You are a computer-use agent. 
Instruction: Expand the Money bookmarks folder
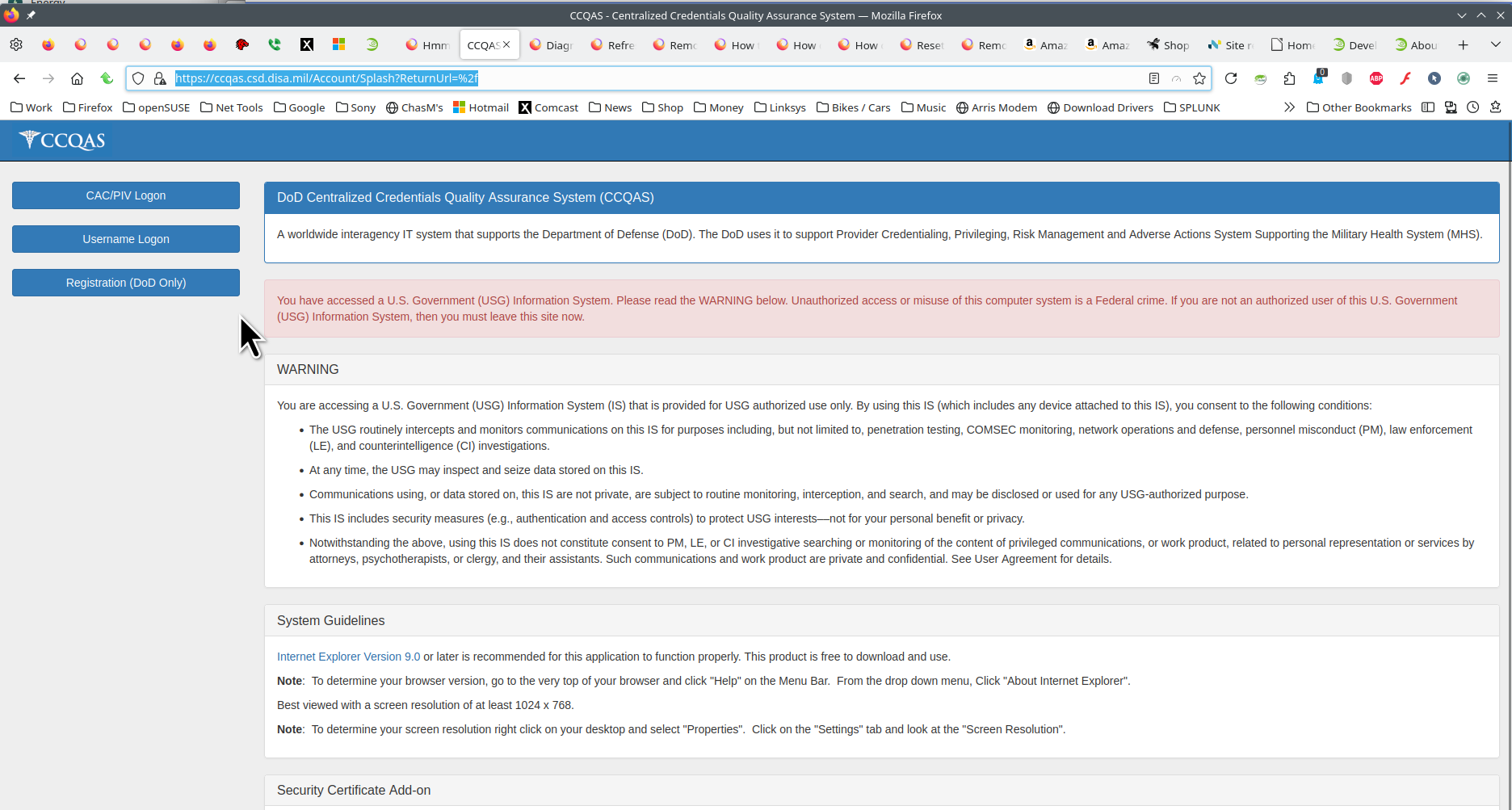point(719,107)
